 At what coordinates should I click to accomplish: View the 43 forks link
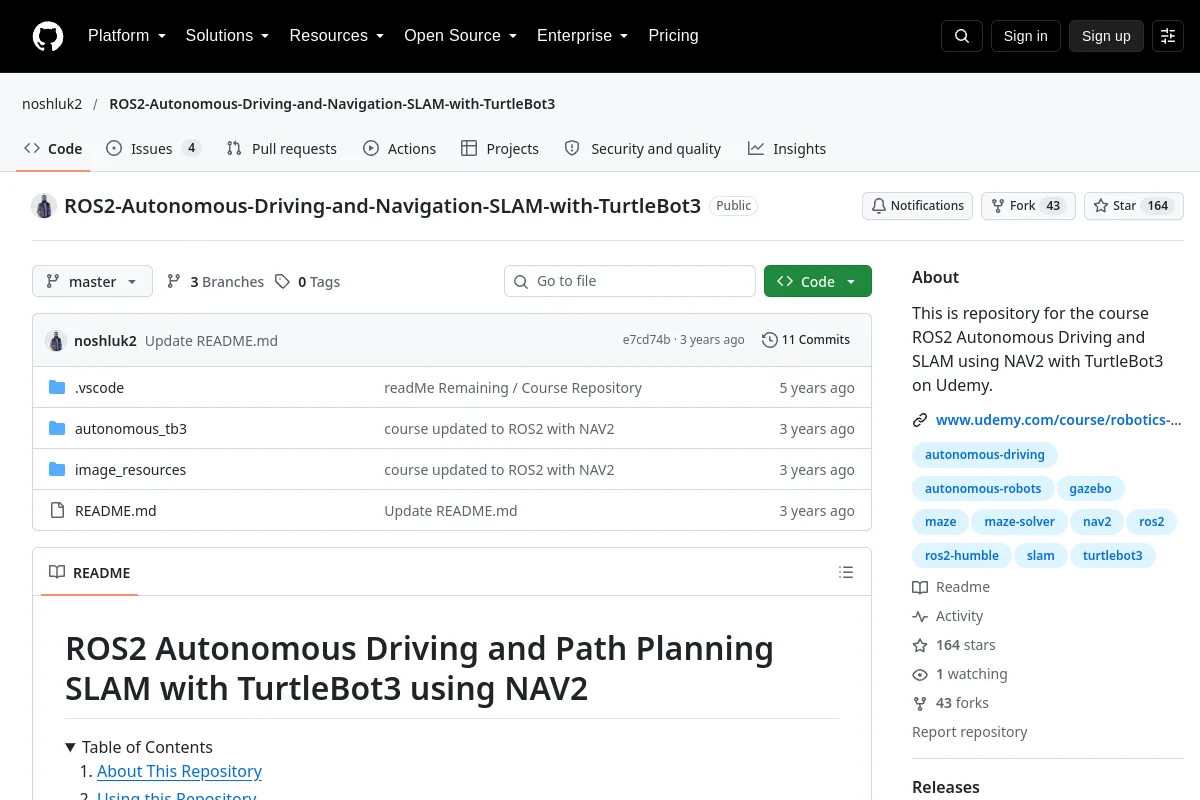point(950,703)
